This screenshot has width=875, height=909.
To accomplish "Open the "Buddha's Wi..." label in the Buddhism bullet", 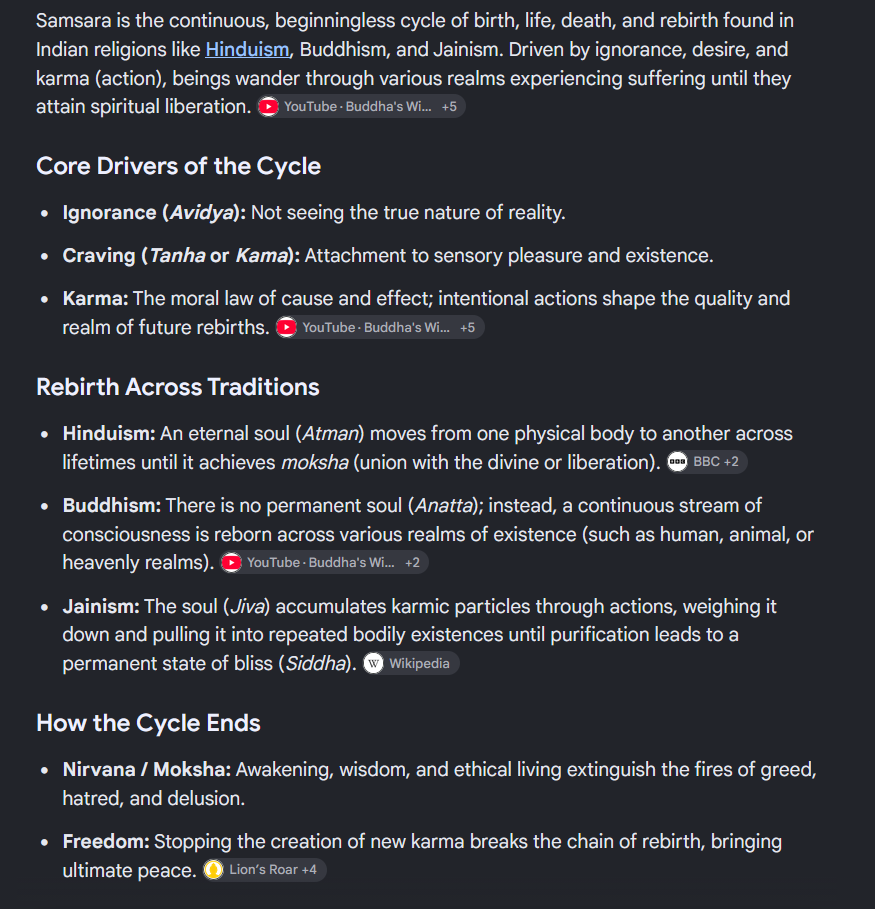I will (x=351, y=562).
